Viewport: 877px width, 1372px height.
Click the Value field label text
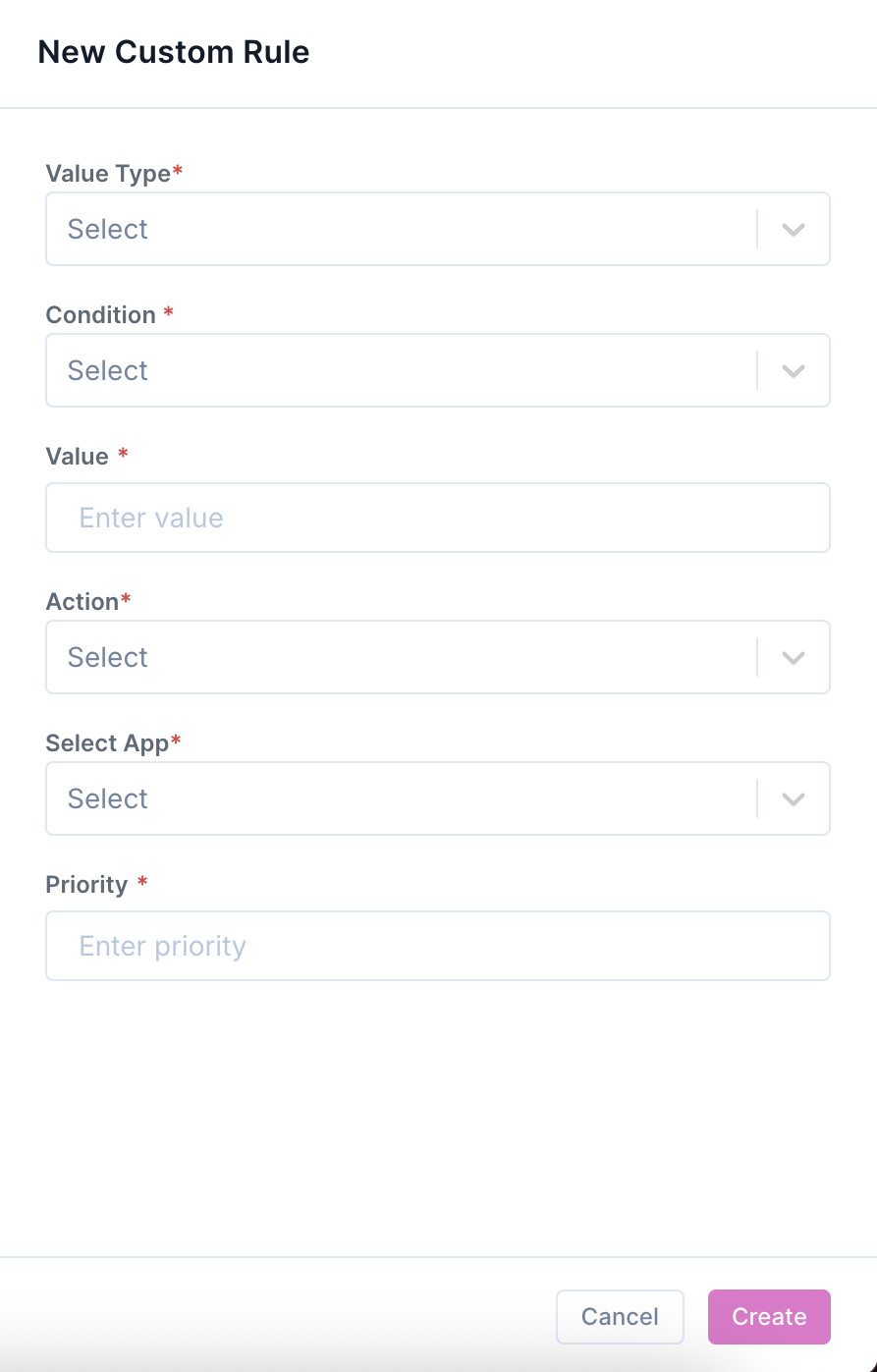coord(78,457)
